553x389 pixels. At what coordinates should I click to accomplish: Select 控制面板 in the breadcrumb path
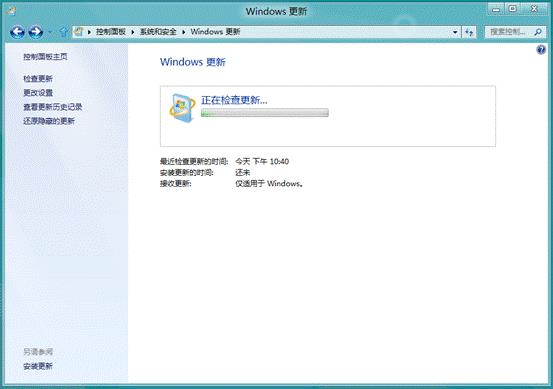(x=111, y=32)
